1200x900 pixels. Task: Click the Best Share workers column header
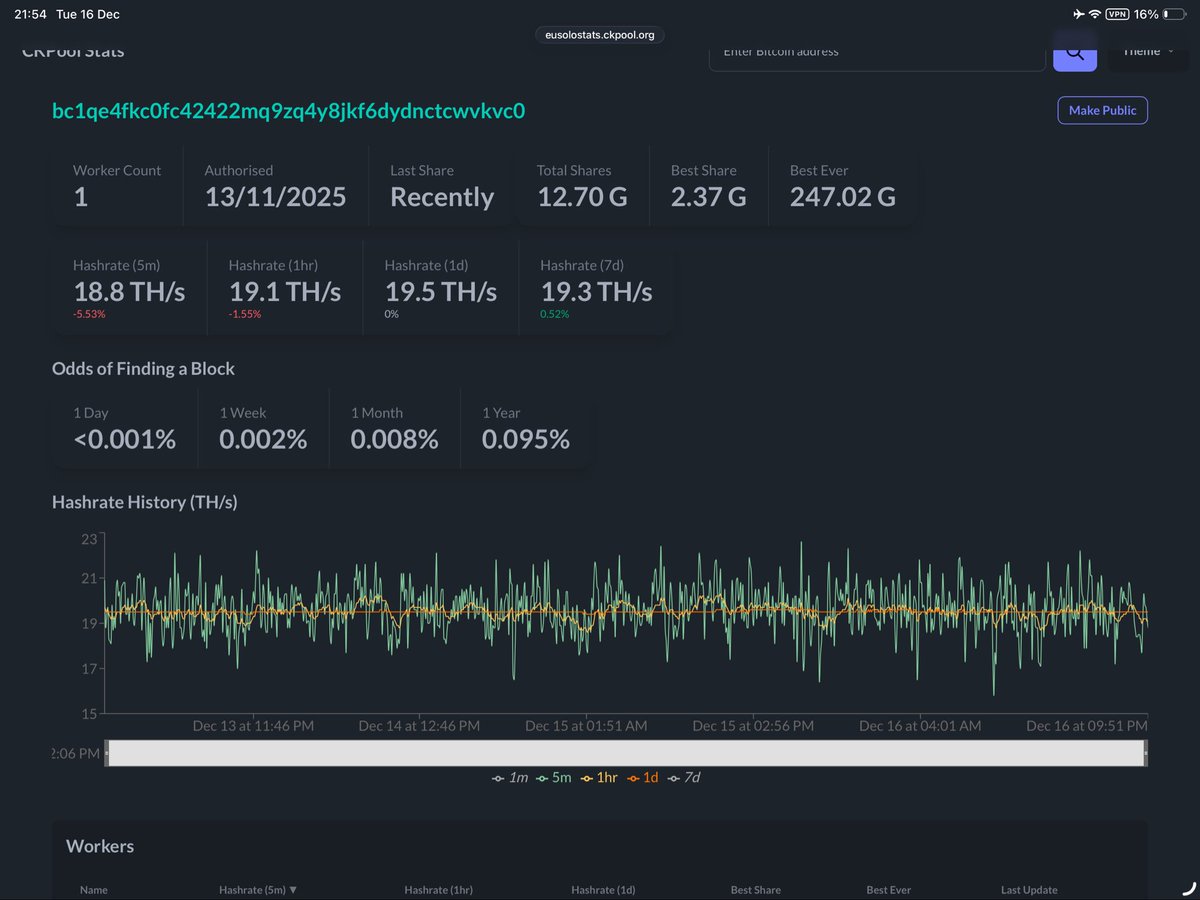(756, 890)
